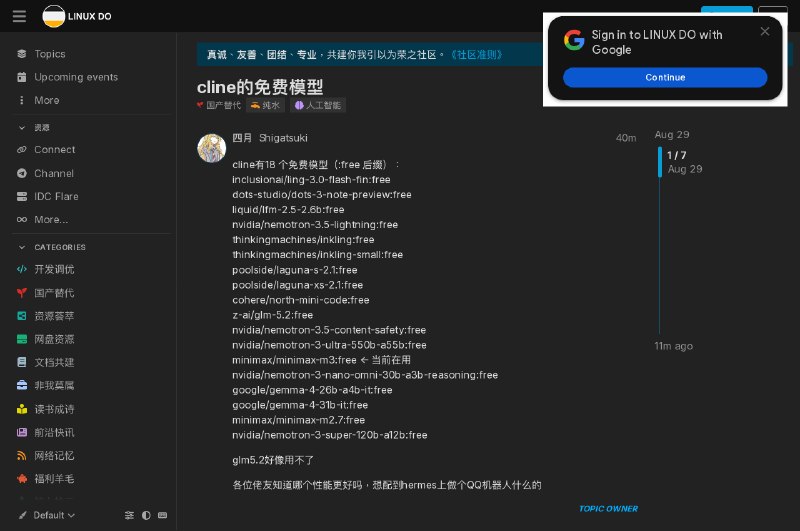Screen dimensions: 800x531
Task: Click the Connect link icon
Action: point(21,149)
